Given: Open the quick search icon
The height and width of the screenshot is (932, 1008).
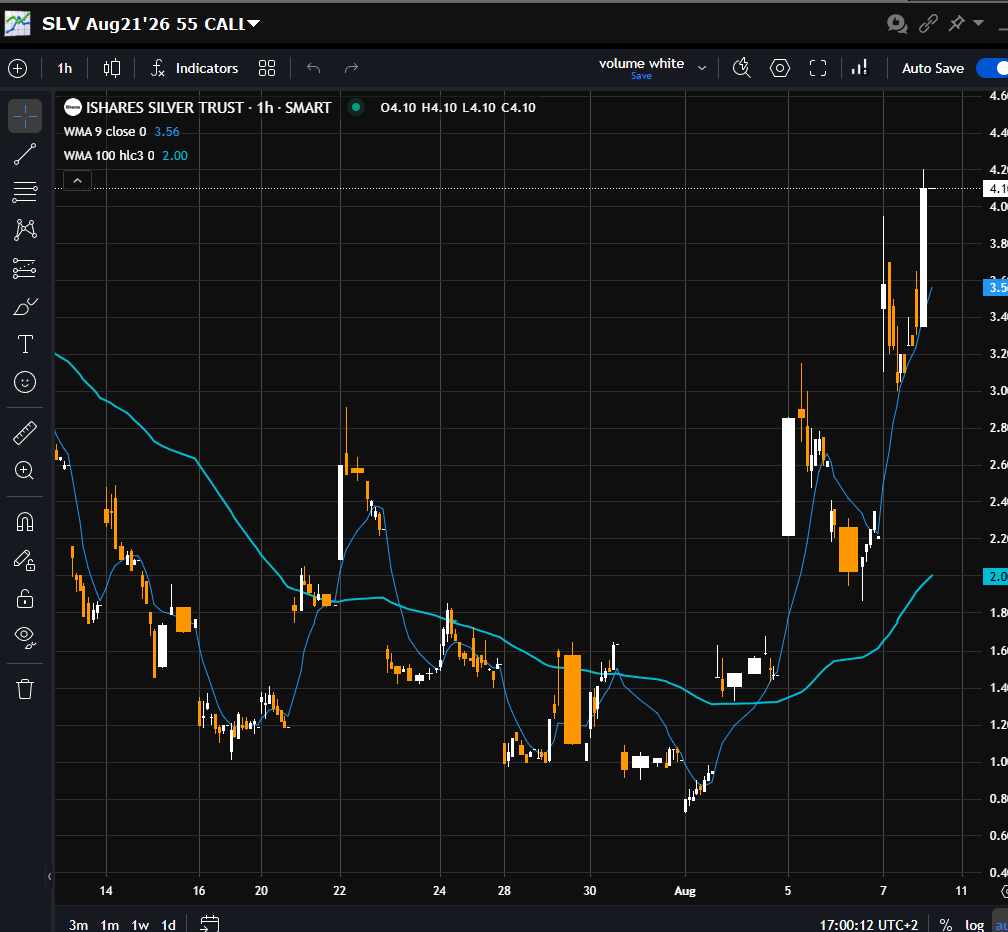Looking at the screenshot, I should 742,68.
